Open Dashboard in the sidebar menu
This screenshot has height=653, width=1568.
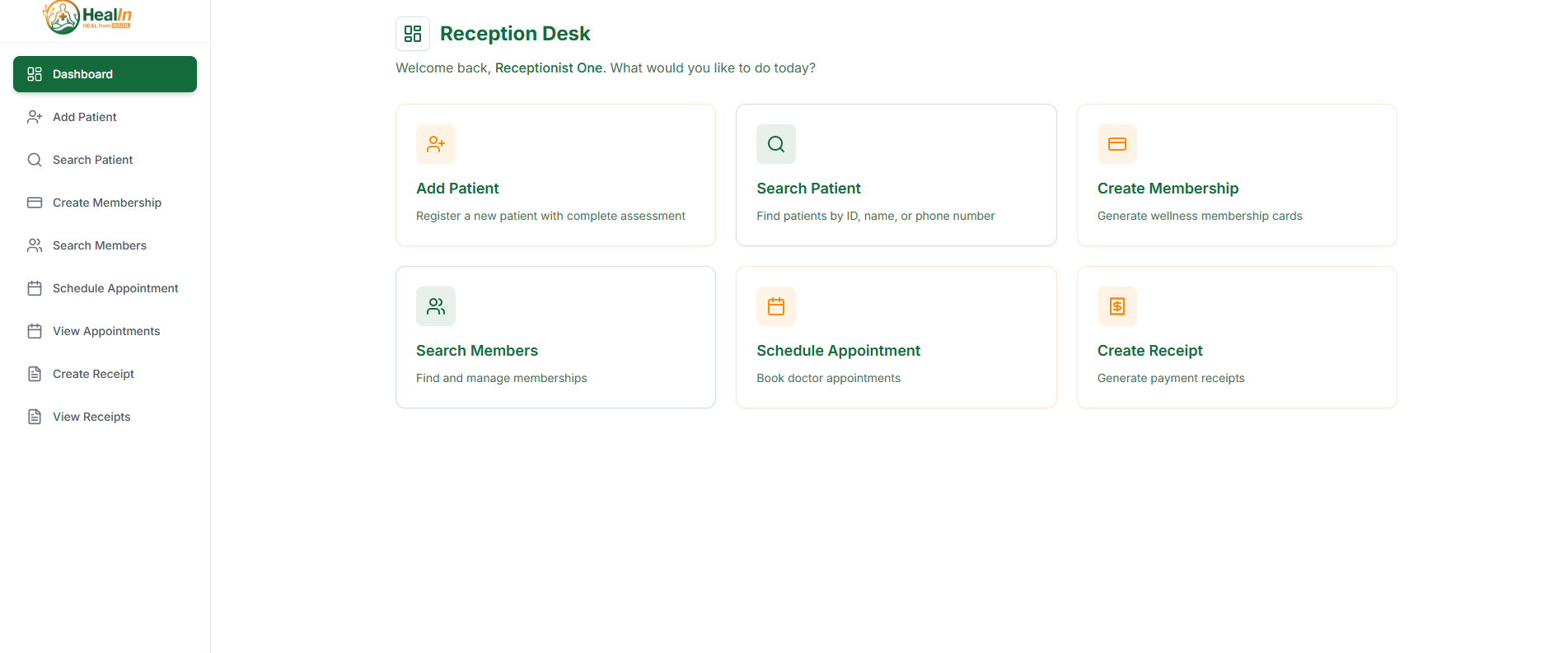tap(105, 74)
